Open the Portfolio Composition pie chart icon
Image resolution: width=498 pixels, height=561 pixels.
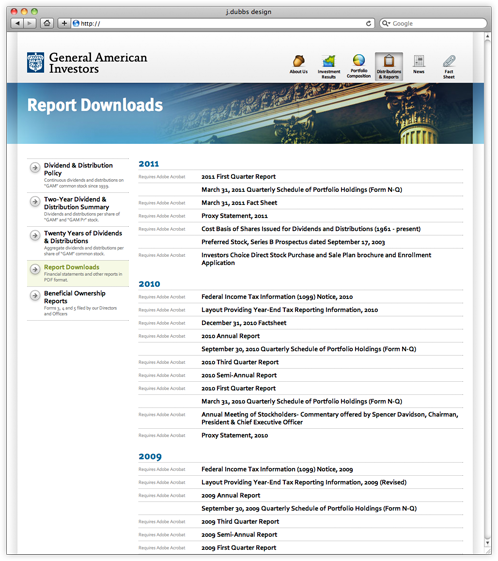(358, 66)
